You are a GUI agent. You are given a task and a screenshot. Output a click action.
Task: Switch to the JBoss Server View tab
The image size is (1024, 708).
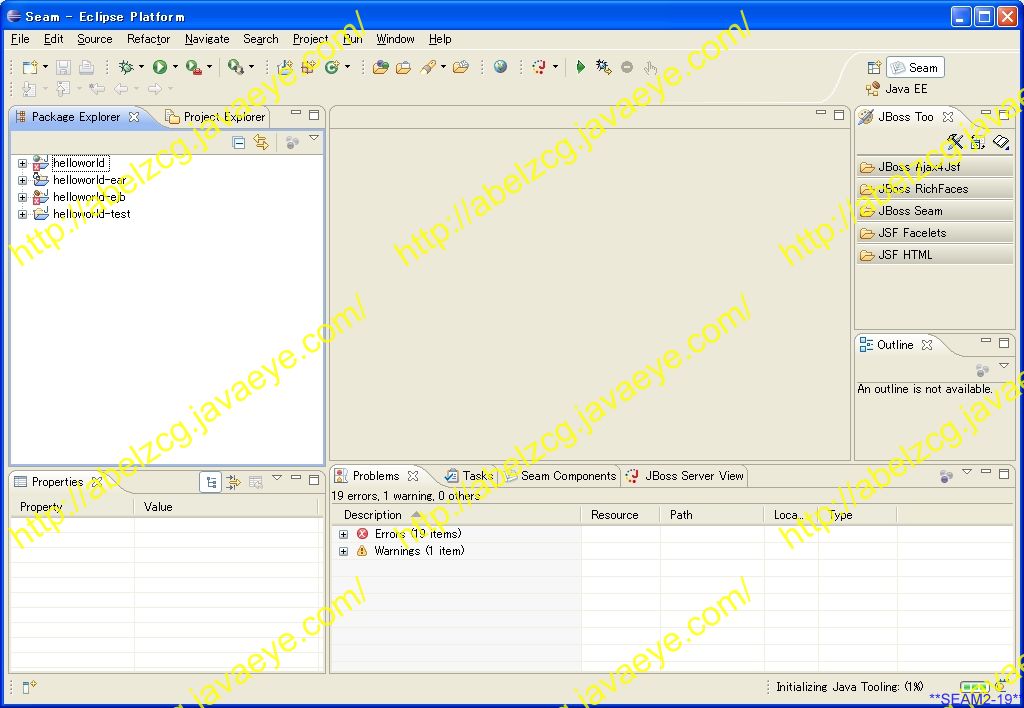point(684,476)
